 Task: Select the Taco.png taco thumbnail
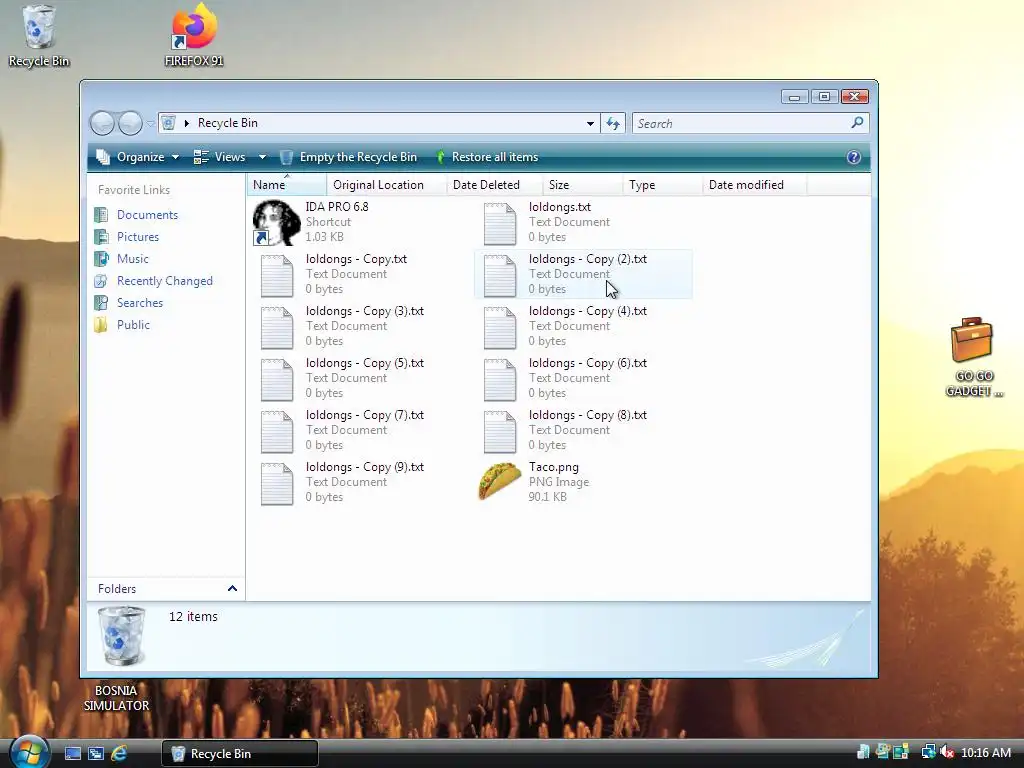pyautogui.click(x=500, y=482)
